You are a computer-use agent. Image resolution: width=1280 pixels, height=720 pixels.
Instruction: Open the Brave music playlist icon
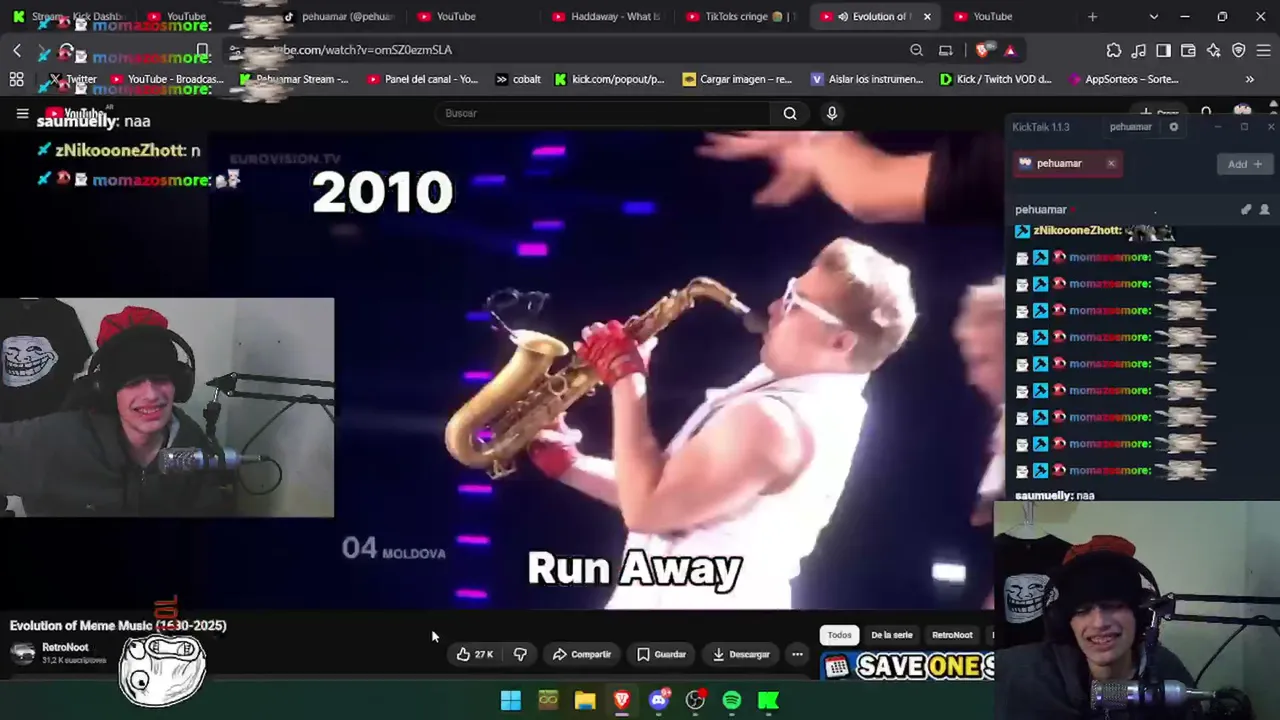click(x=1139, y=50)
